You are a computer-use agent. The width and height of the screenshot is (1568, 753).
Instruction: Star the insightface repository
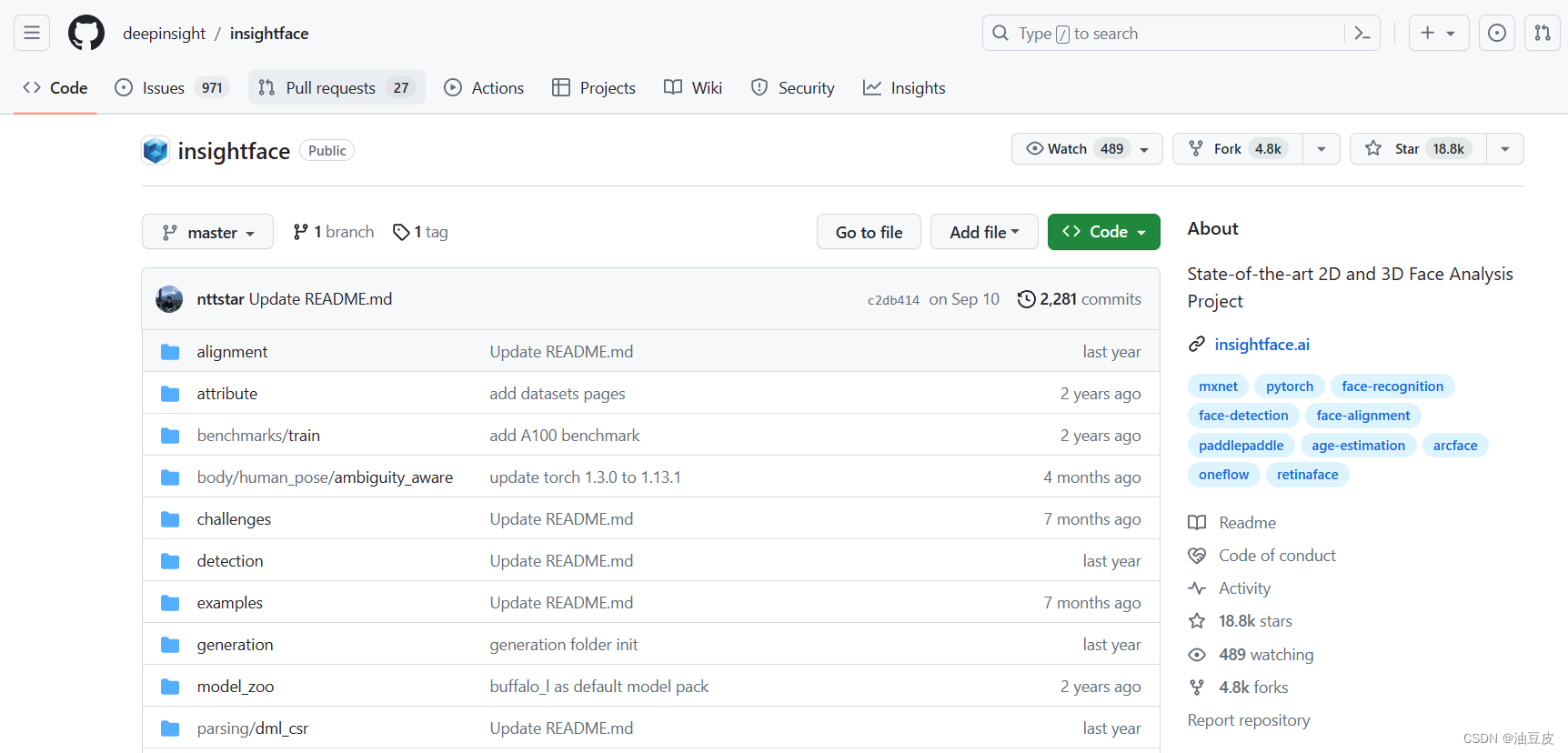[x=1418, y=149]
